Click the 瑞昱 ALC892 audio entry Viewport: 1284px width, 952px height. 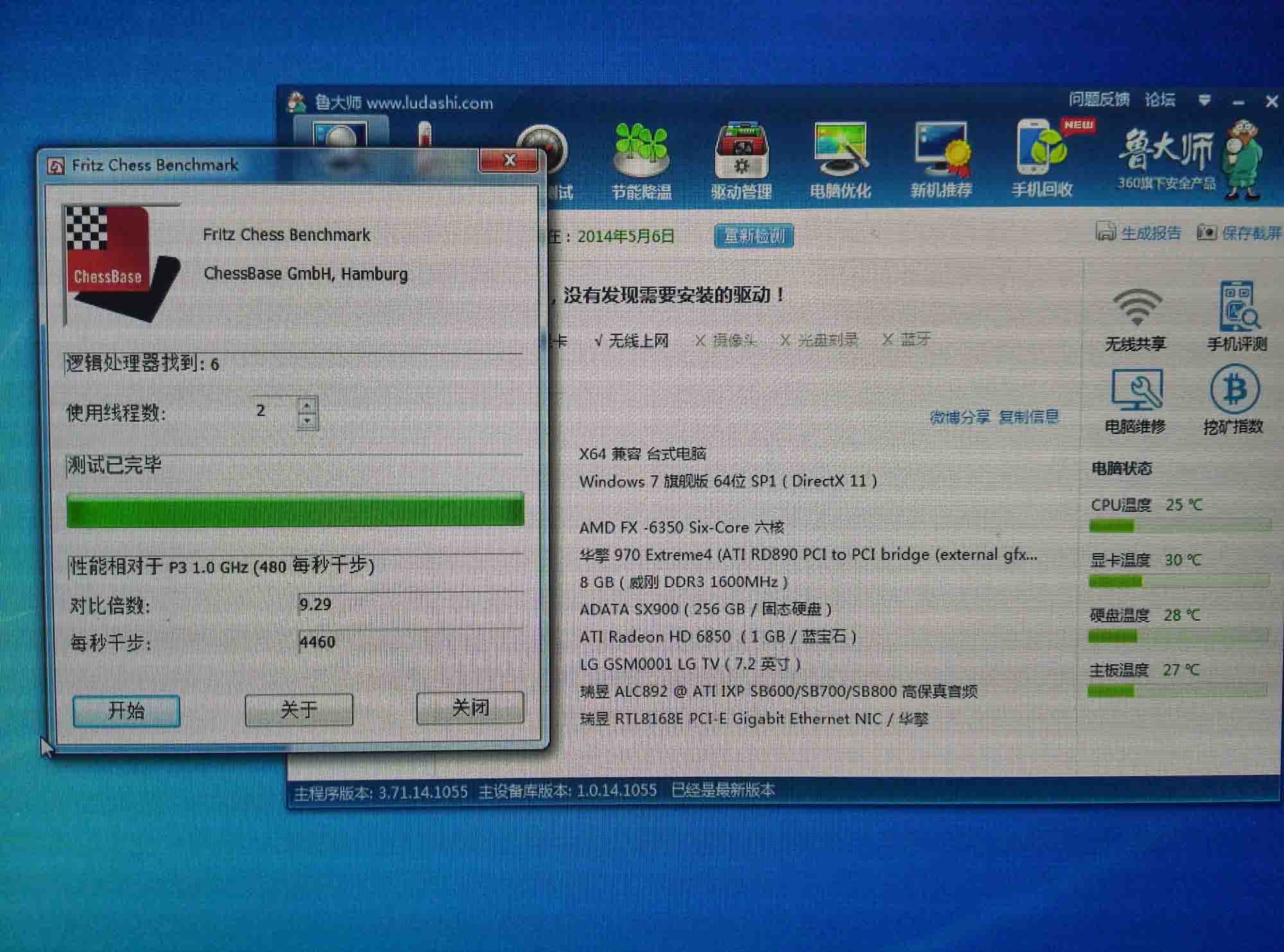tap(779, 691)
